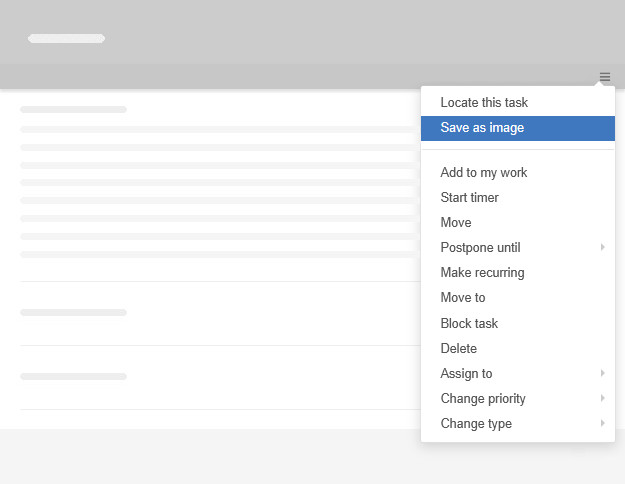Start timer from the context menu
The width and height of the screenshot is (625, 484).
(469, 198)
